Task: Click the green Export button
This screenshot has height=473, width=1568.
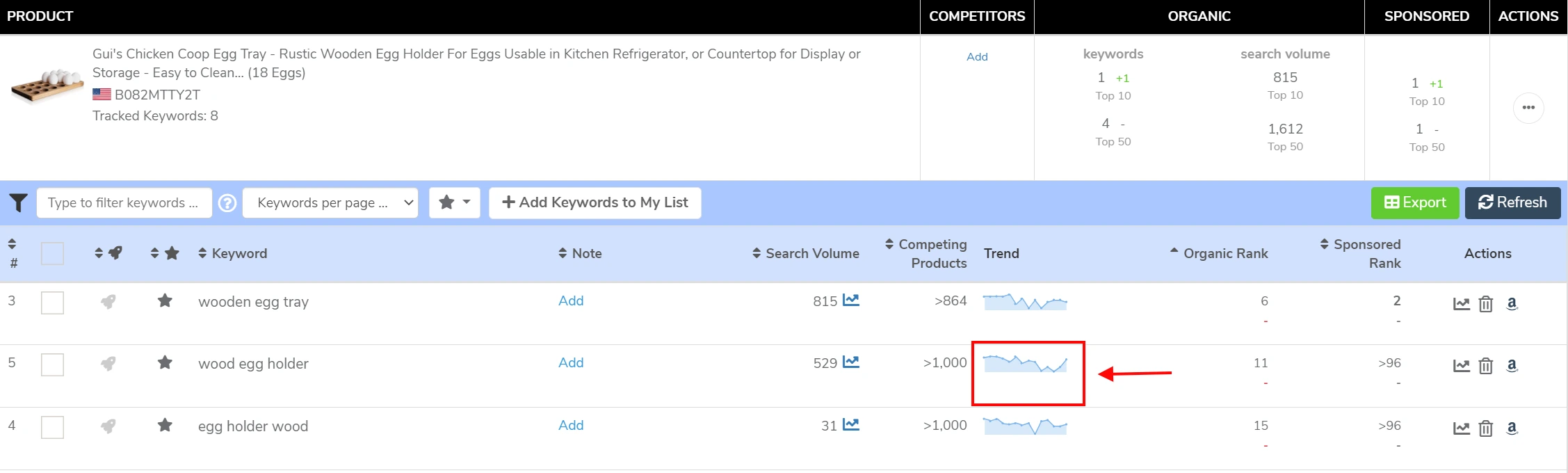Action: 1414,203
